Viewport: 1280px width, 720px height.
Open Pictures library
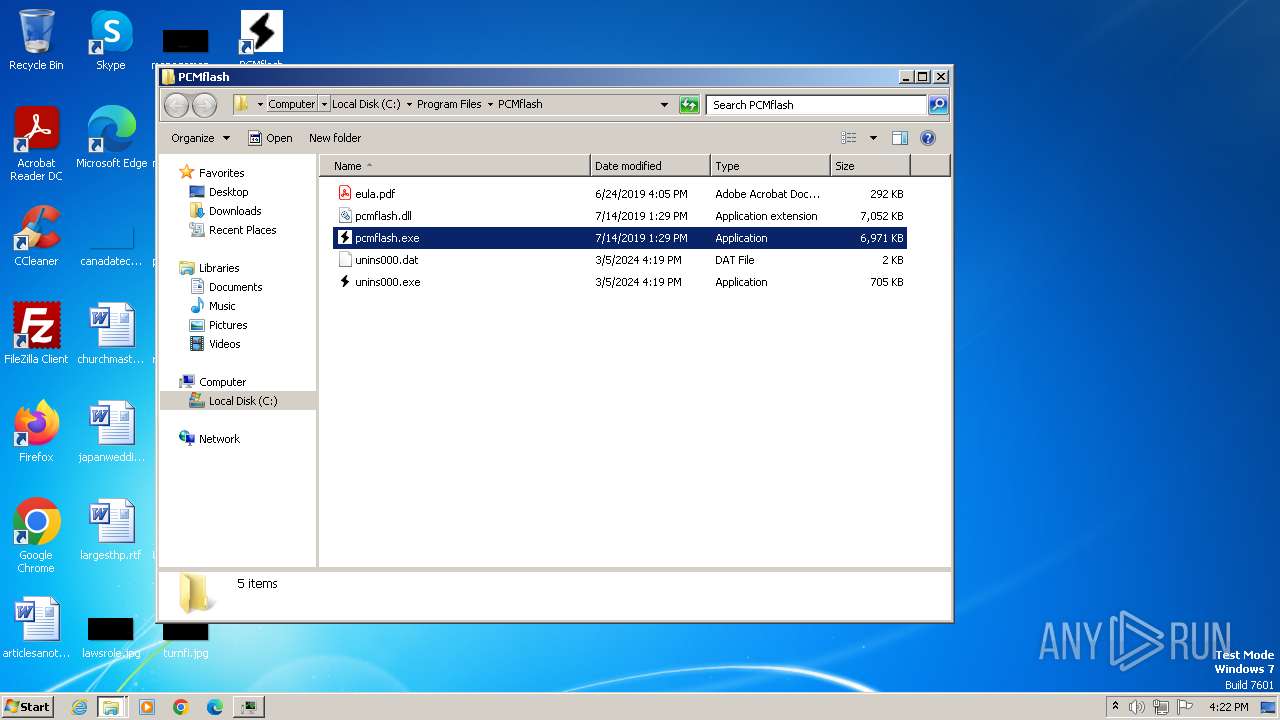click(228, 325)
